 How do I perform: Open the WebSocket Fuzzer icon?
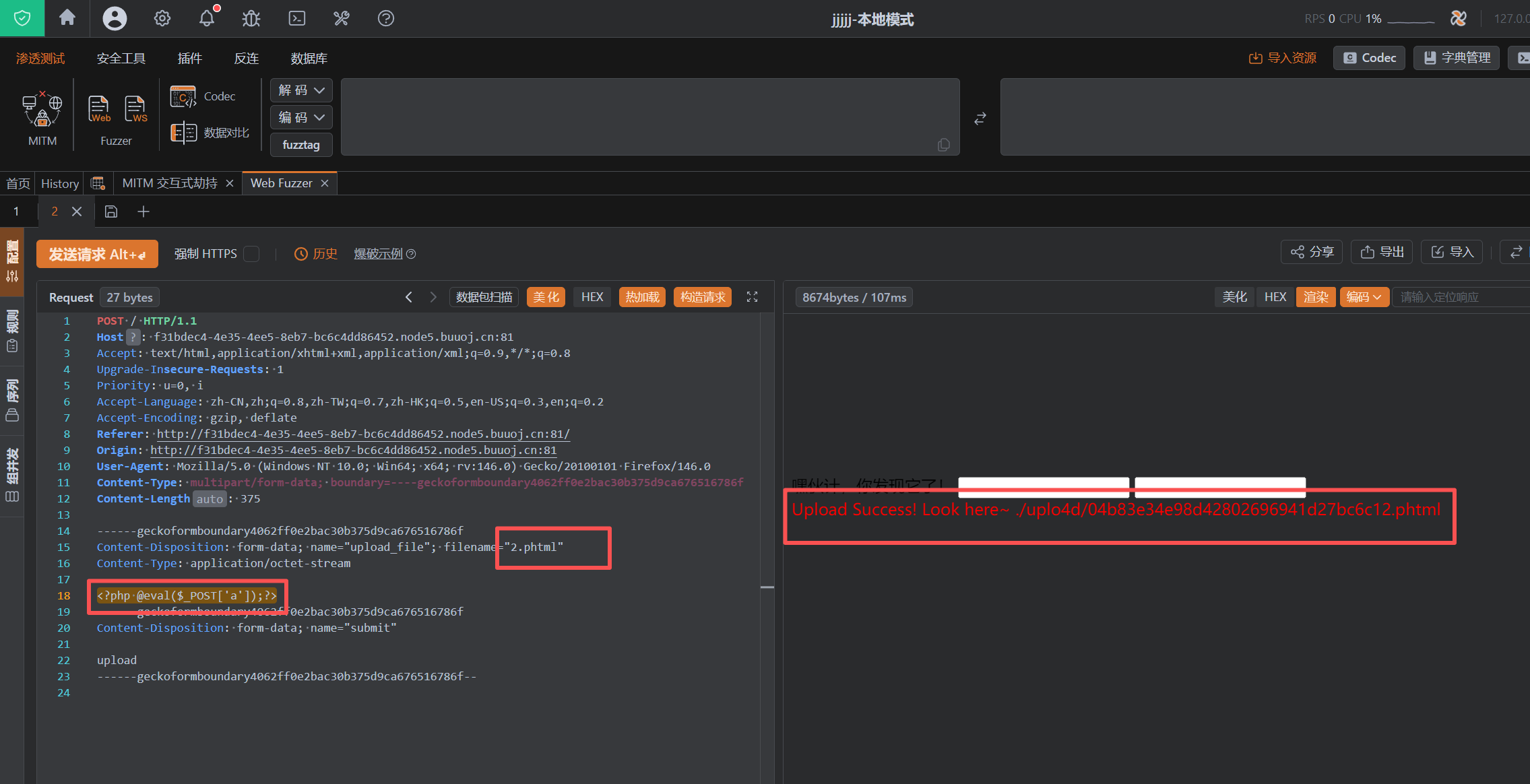click(135, 108)
